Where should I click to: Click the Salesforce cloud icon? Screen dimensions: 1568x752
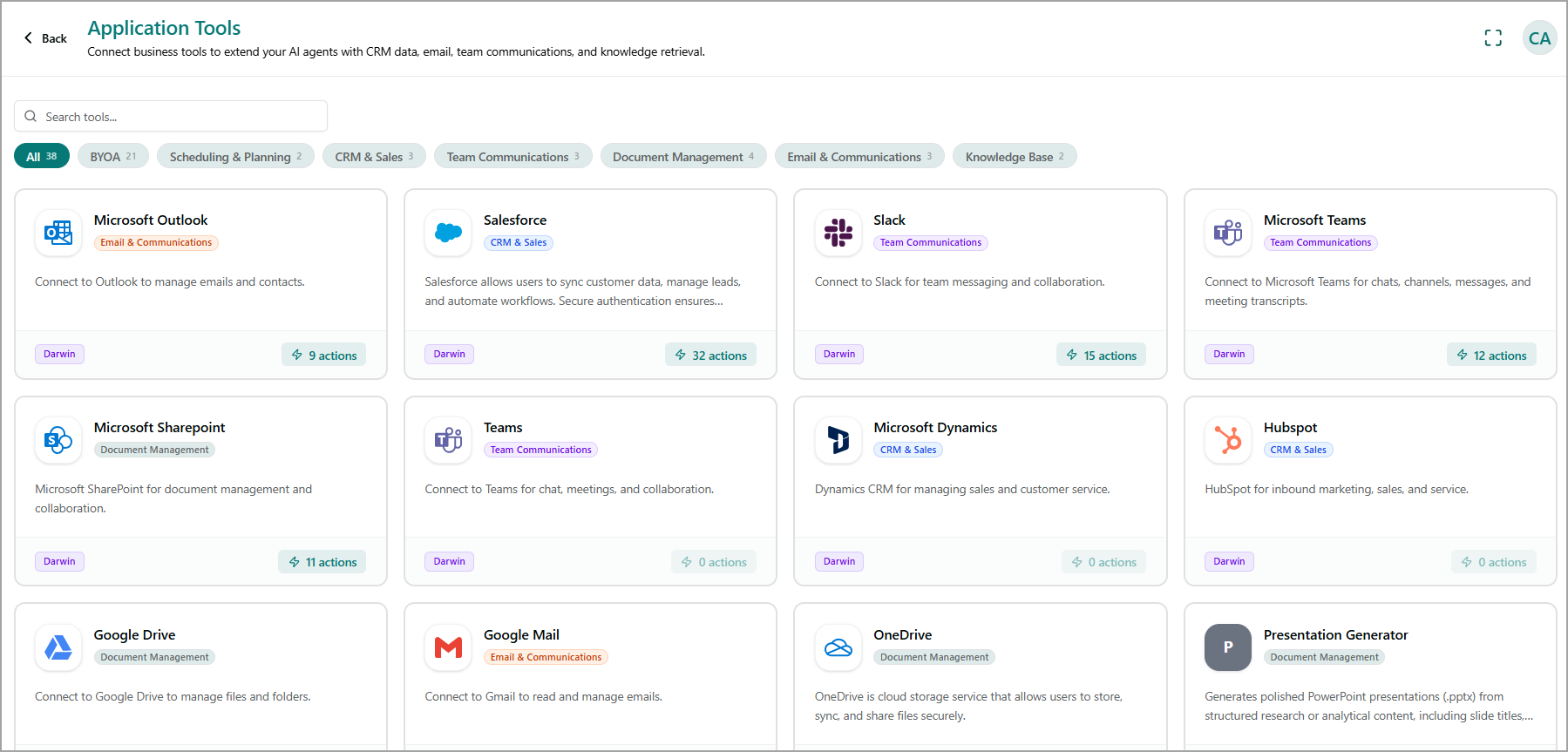click(x=448, y=233)
